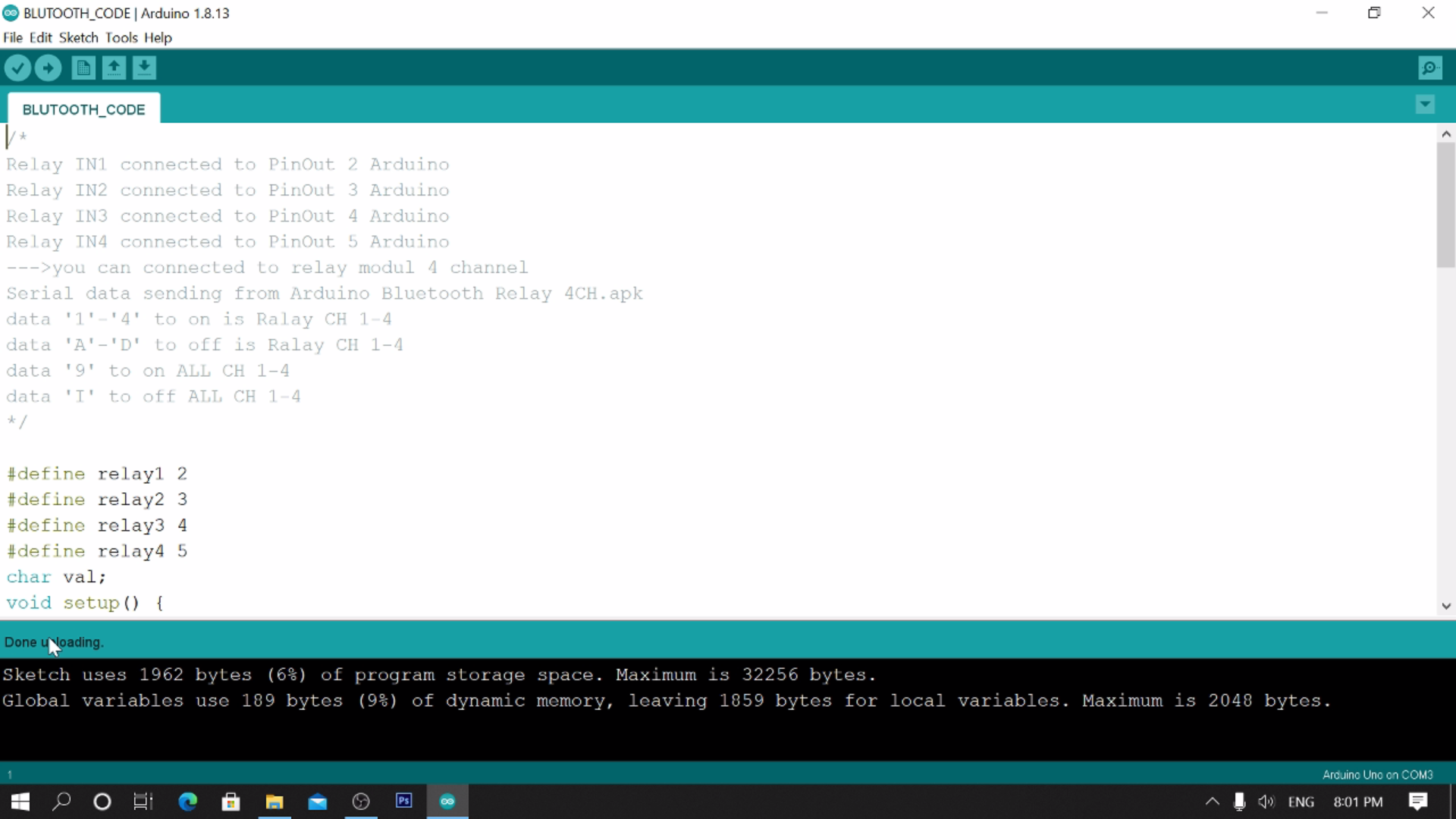Open File Explorer from taskbar
The height and width of the screenshot is (819, 1456).
pos(274,802)
